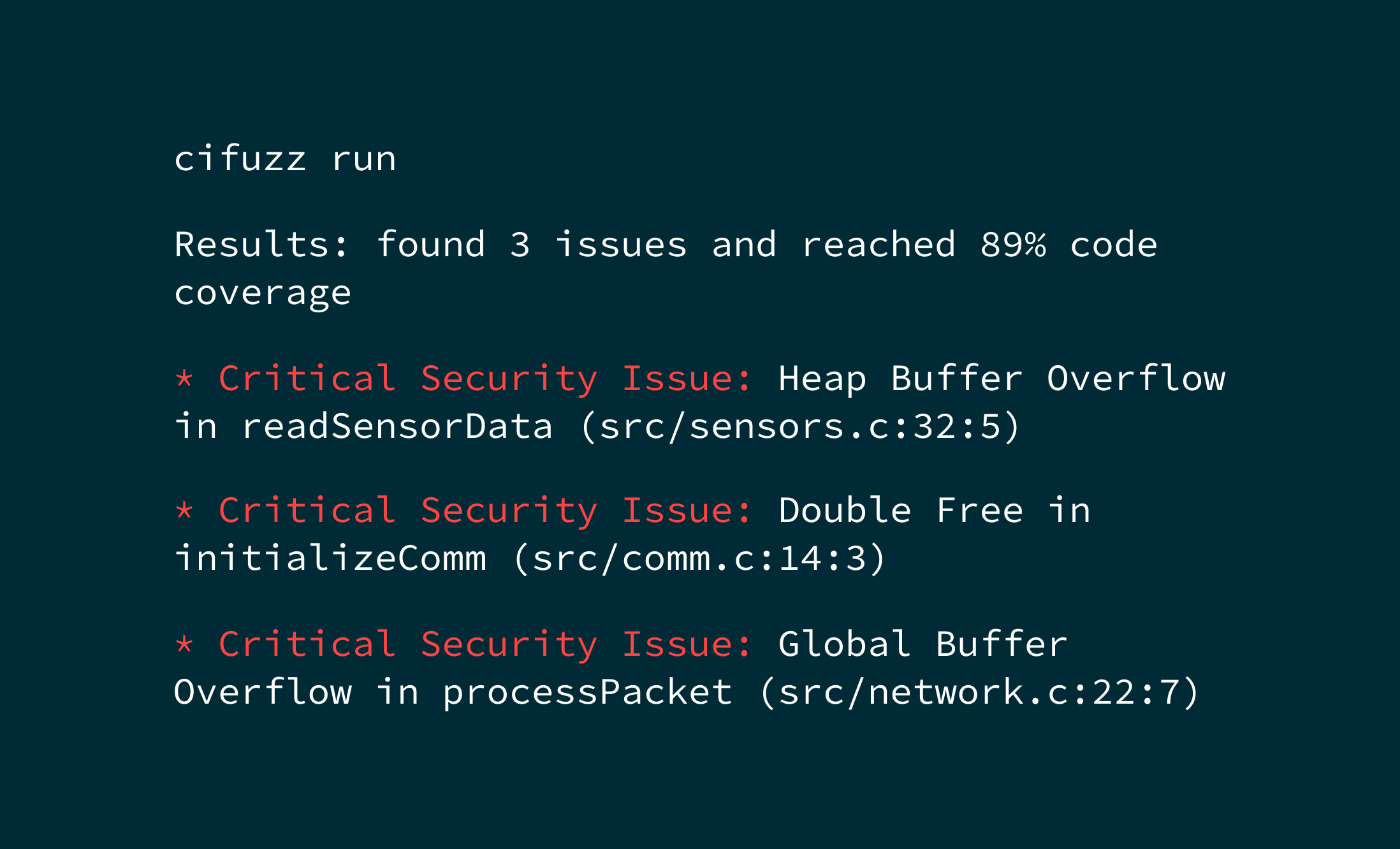
Task: Click the red asterisk before Heap Buffer Overflow
Action: [184, 379]
